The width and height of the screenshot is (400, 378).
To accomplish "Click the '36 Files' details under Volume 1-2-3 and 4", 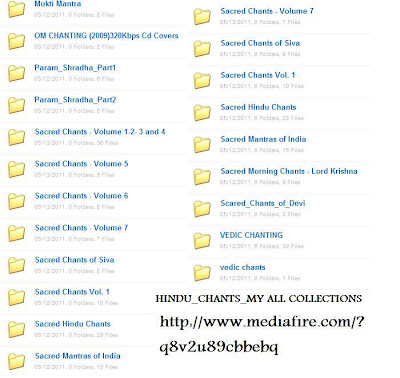I will pyautogui.click(x=76, y=143).
